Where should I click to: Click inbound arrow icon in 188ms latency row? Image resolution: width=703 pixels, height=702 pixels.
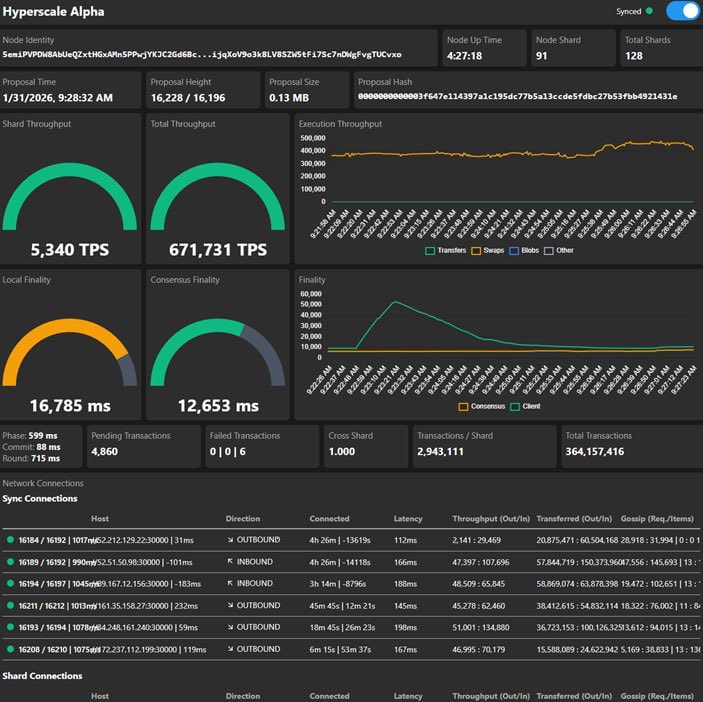click(x=230, y=583)
